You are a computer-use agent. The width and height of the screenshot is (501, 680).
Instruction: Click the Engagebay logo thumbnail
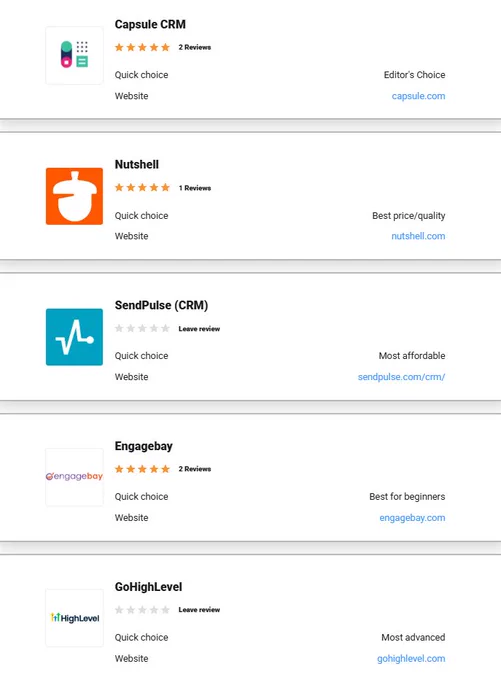pos(74,477)
